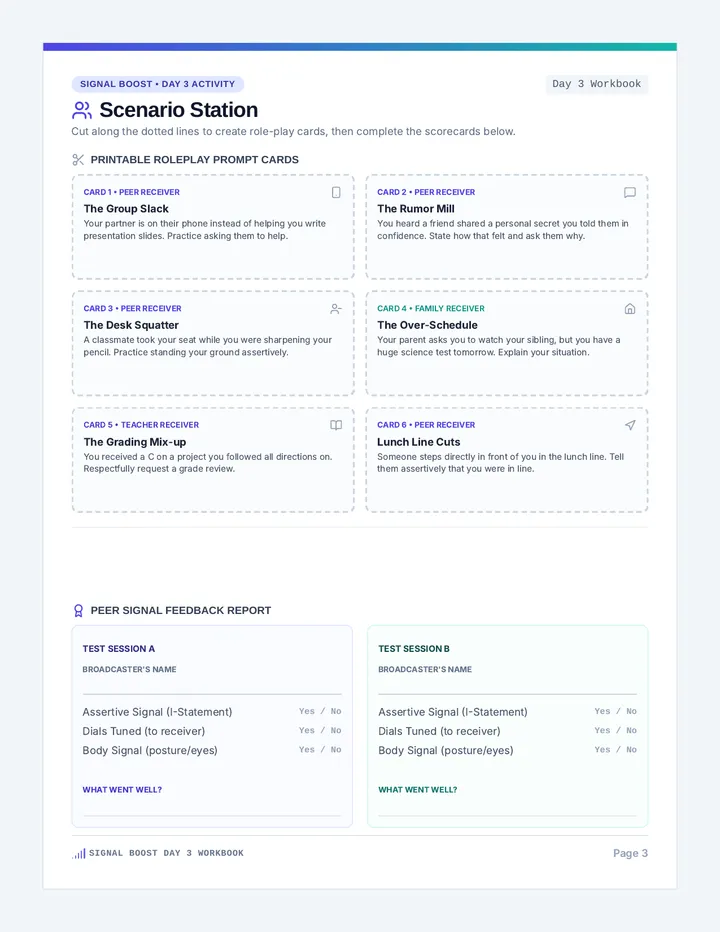Image resolution: width=720 pixels, height=932 pixels.
Task: Click the paper plane icon on Lunch Line Cuts card
Action: click(x=630, y=425)
